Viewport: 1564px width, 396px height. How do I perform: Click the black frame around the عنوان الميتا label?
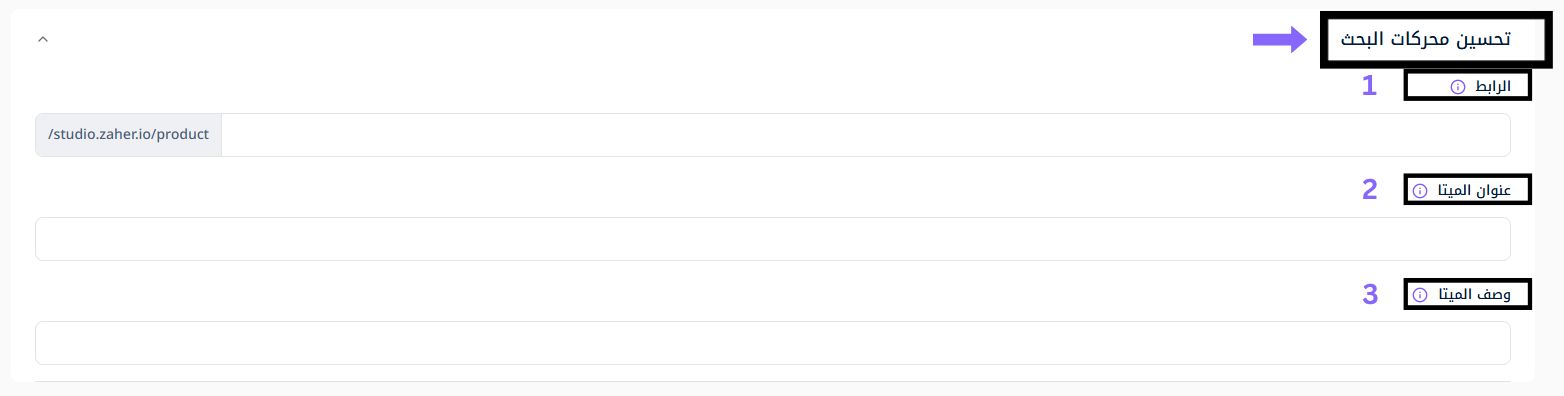[x=1467, y=189]
